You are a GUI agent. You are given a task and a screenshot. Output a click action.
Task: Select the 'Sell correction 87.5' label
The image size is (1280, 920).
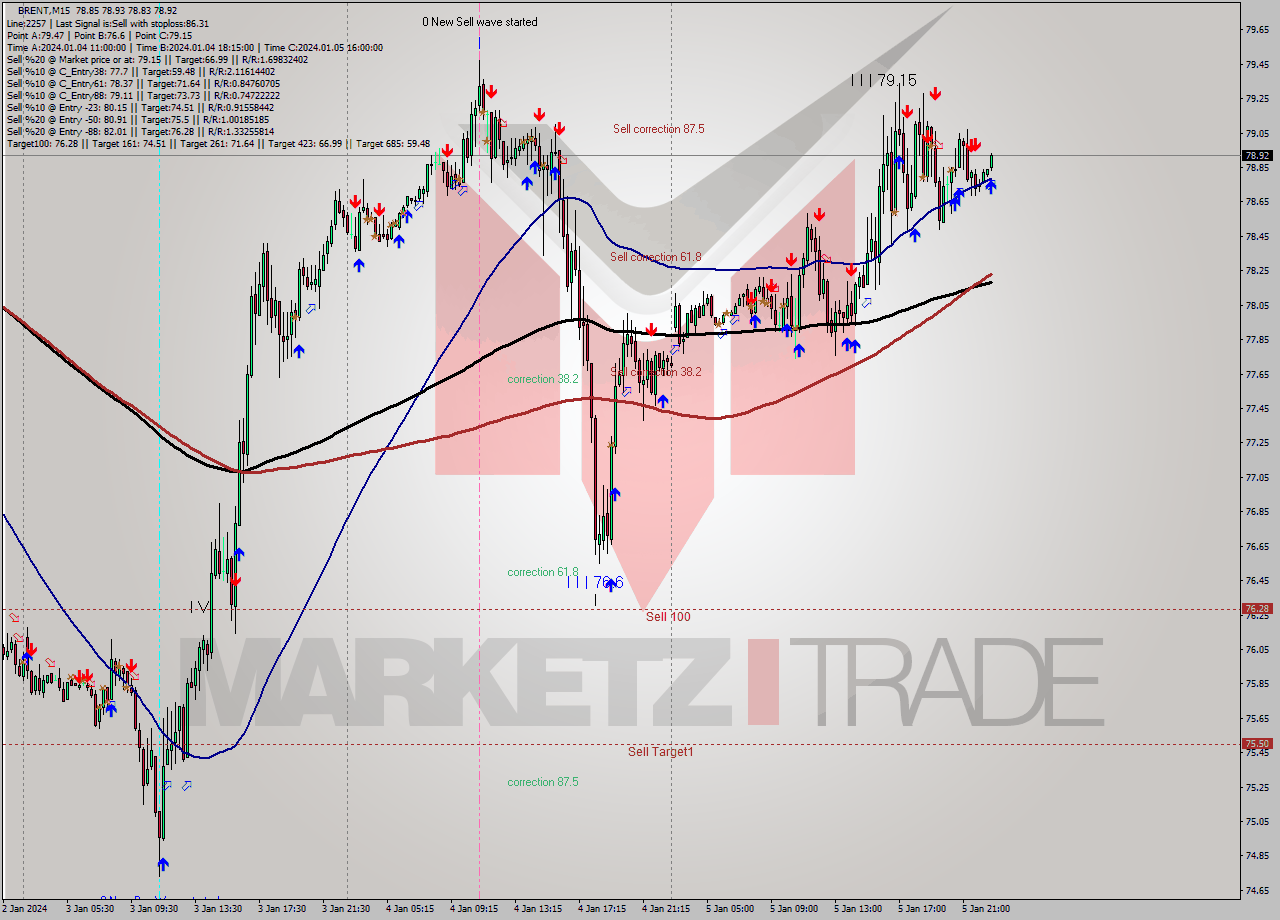tap(658, 129)
